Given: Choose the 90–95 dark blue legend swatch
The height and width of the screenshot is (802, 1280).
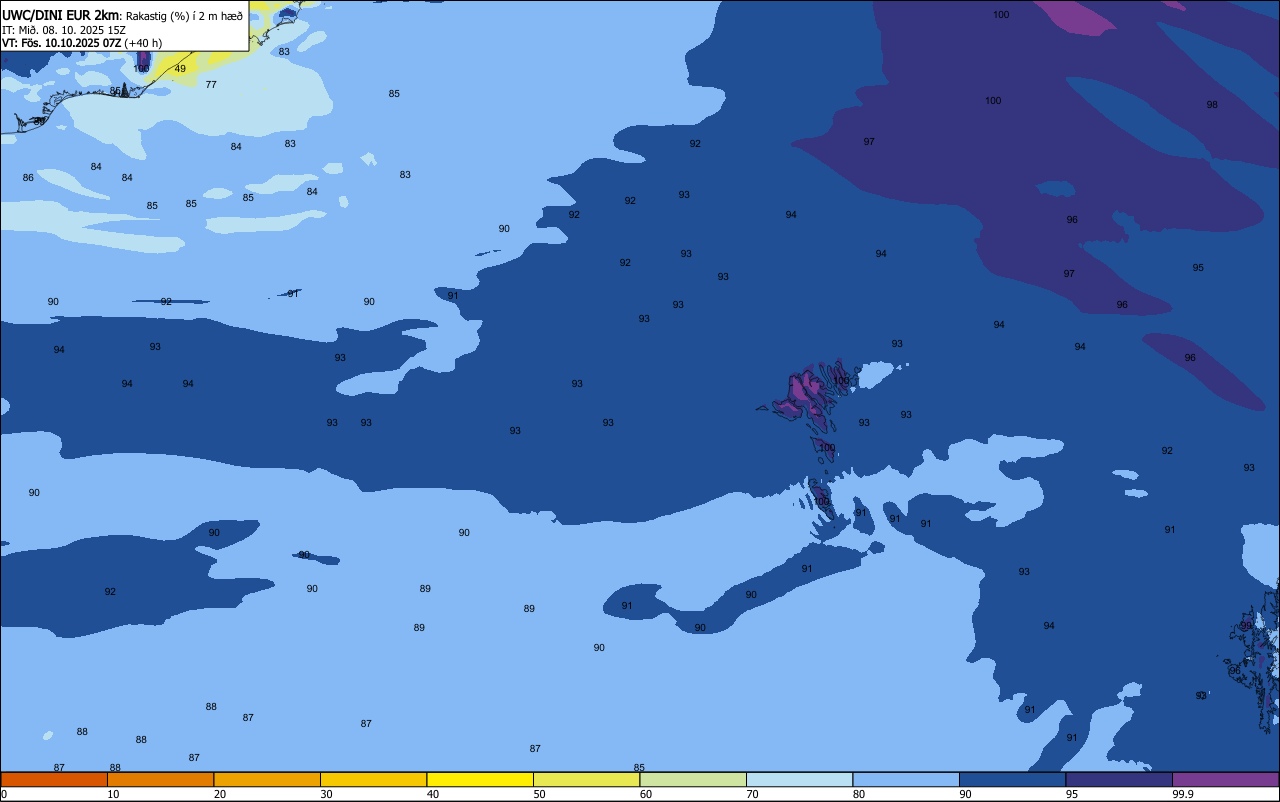Looking at the screenshot, I should click(1012, 779).
